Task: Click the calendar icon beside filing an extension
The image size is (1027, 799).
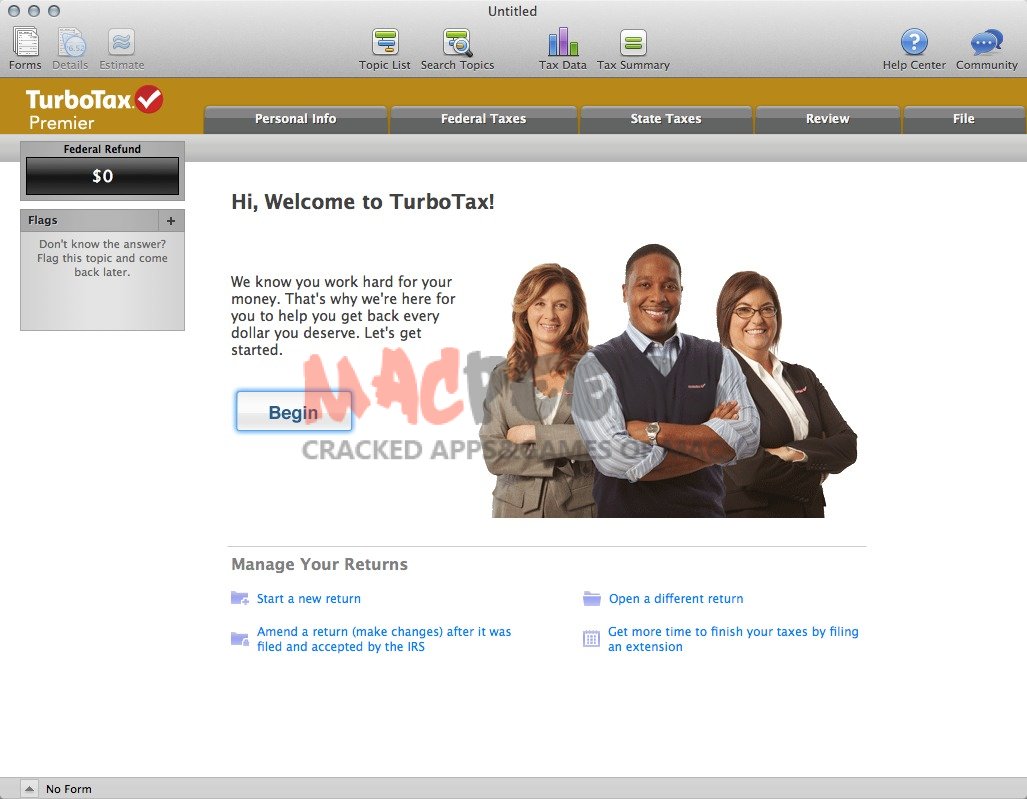Action: click(x=591, y=639)
